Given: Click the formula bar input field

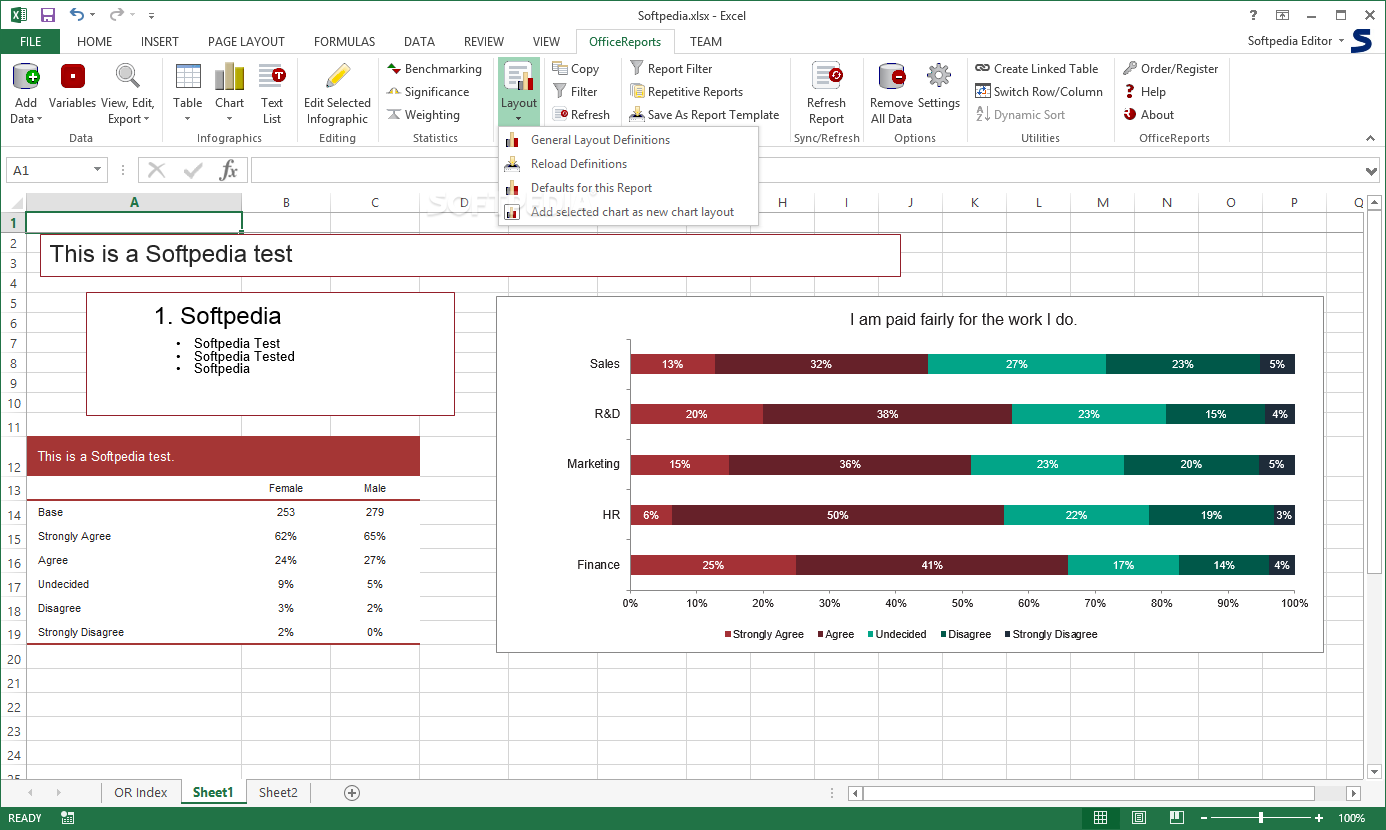Looking at the screenshot, I should (805, 170).
